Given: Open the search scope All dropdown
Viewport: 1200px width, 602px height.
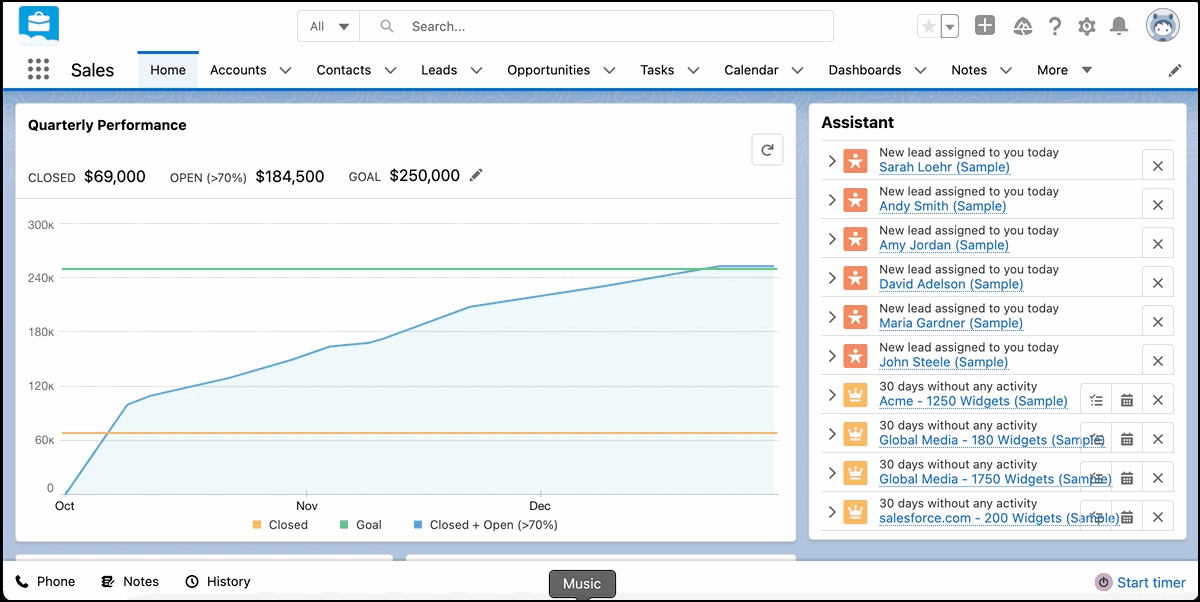Looking at the screenshot, I should tap(329, 27).
